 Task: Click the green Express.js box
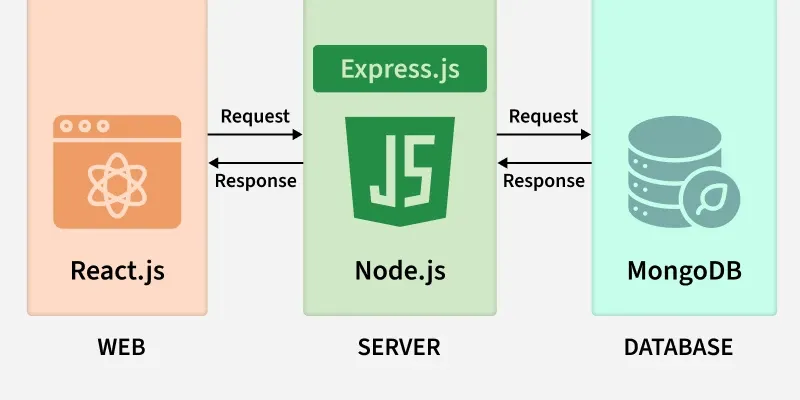(x=400, y=69)
